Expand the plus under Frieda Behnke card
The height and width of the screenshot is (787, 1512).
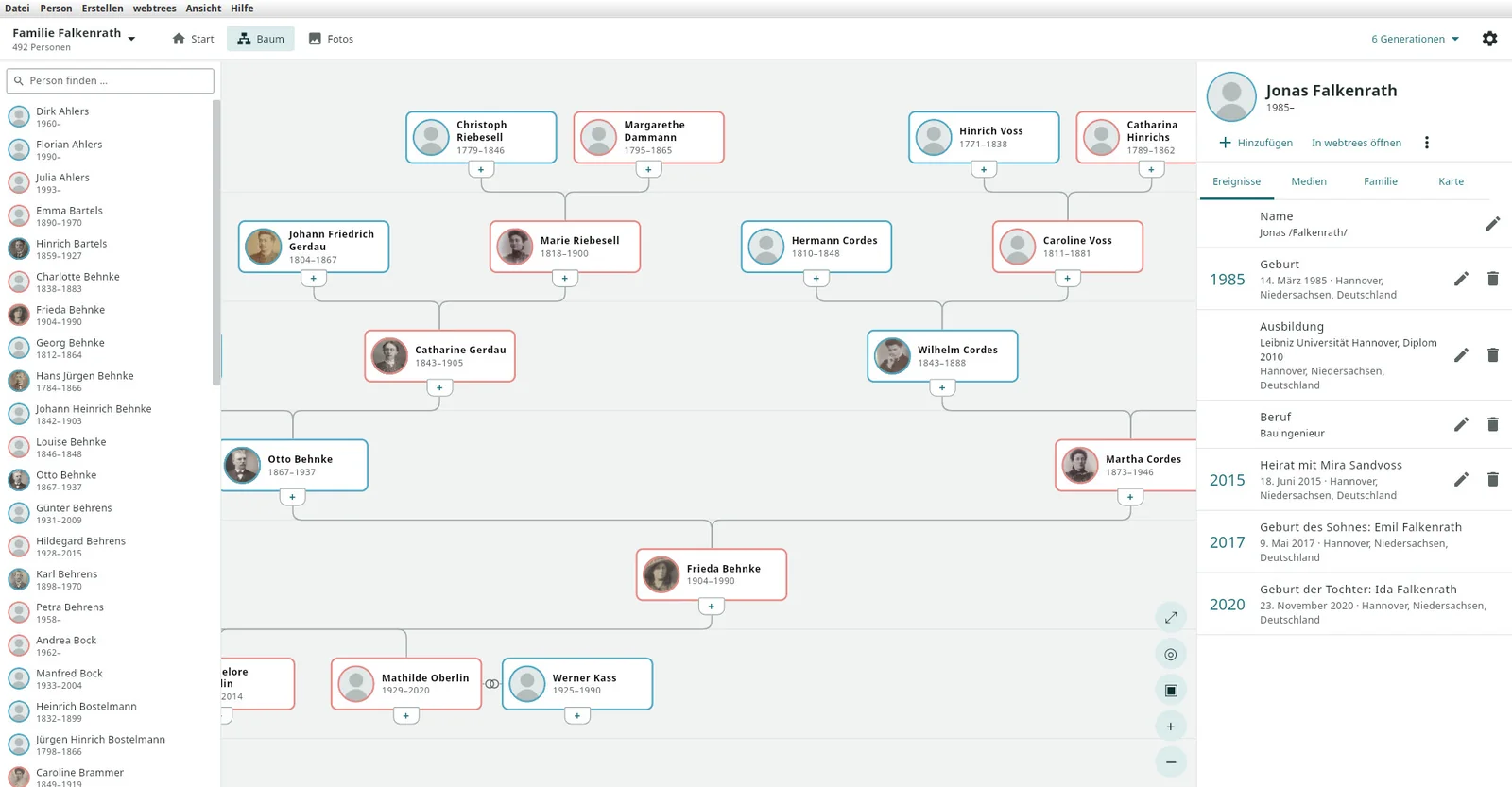[x=712, y=607]
